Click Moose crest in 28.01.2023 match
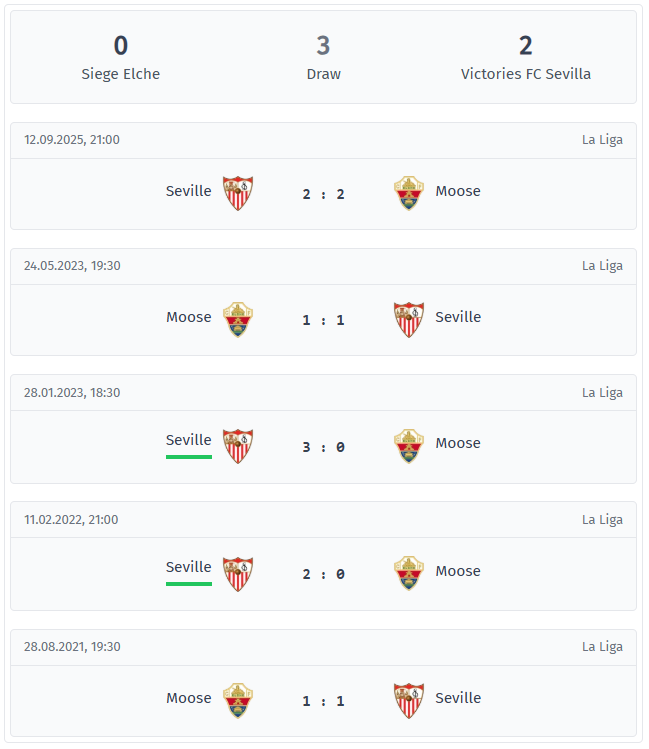 pos(409,446)
